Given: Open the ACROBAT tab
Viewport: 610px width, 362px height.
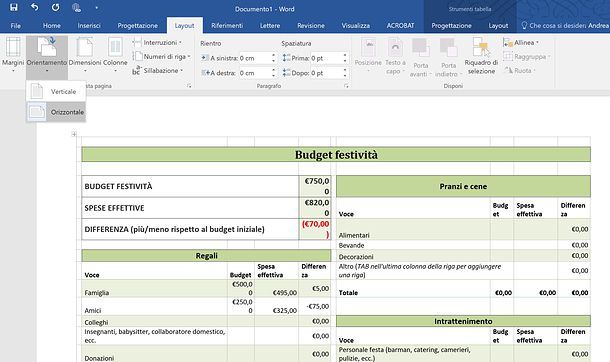Looking at the screenshot, I should tap(400, 26).
